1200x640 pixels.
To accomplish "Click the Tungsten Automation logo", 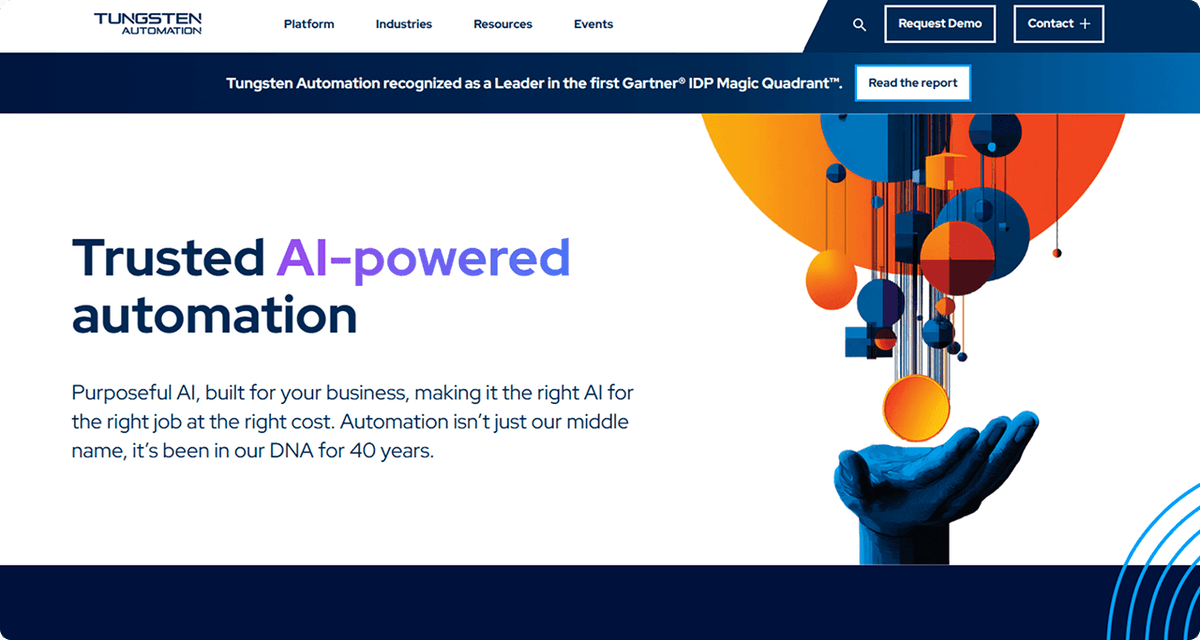I will pyautogui.click(x=147, y=24).
